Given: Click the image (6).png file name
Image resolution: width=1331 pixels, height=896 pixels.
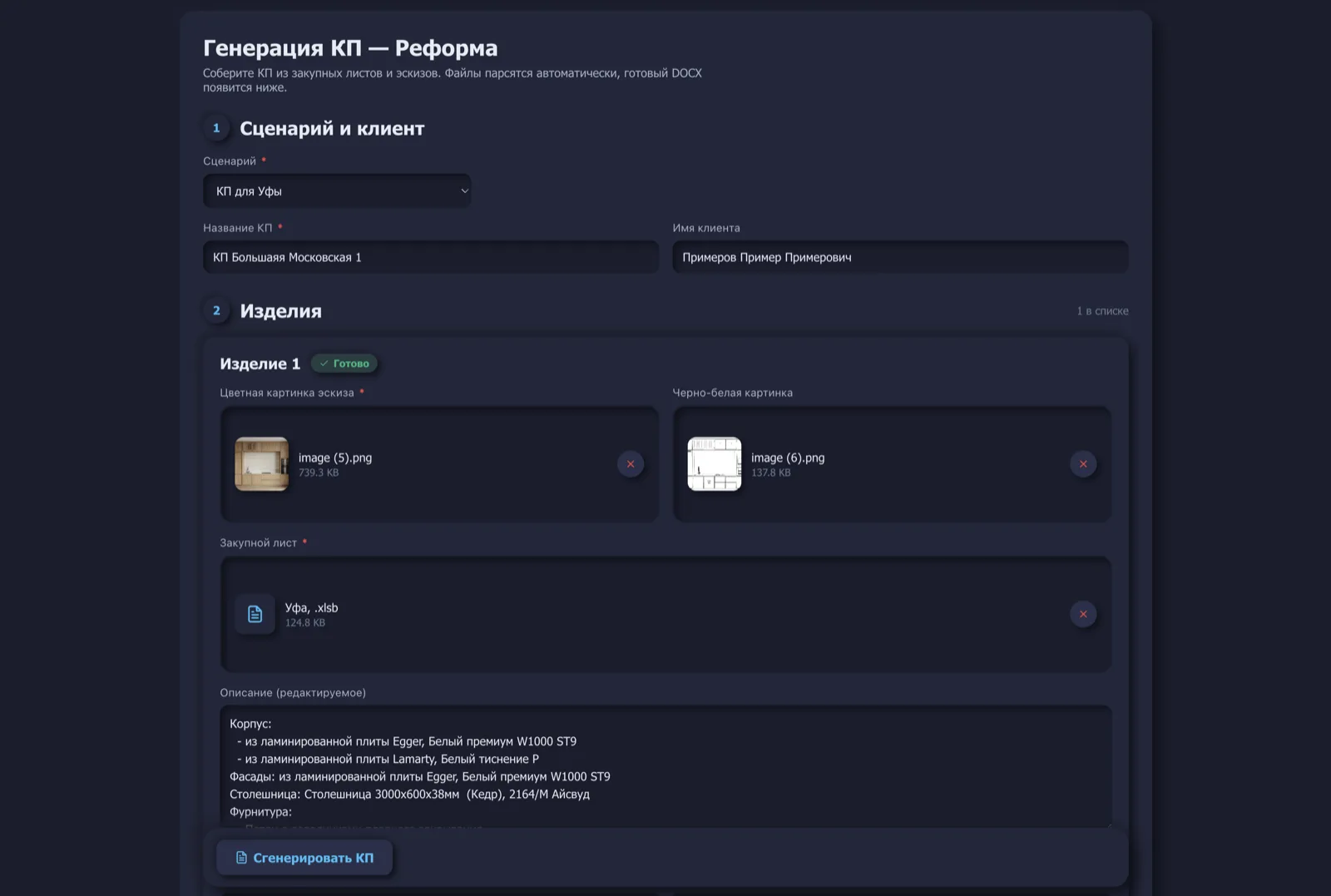Looking at the screenshot, I should (x=788, y=458).
